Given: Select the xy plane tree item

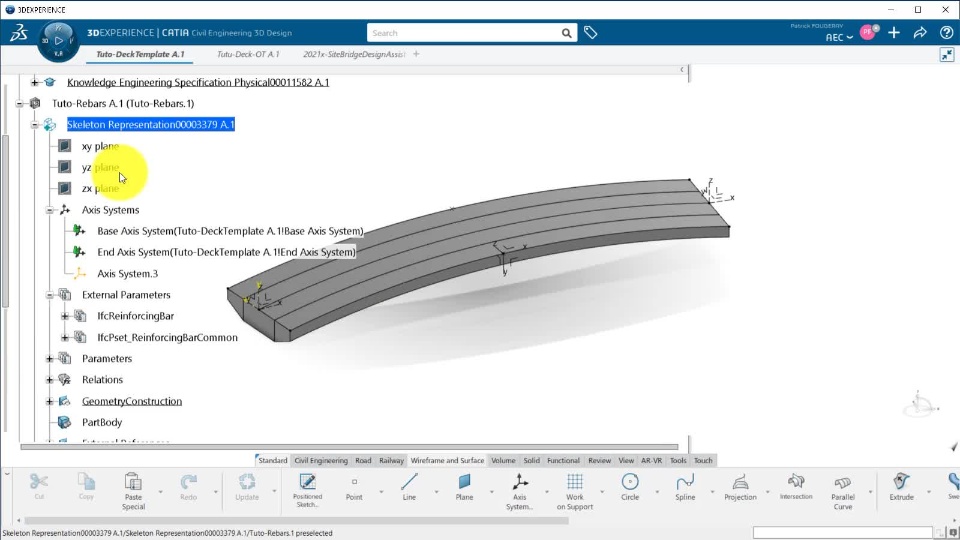Looking at the screenshot, I should 100,146.
